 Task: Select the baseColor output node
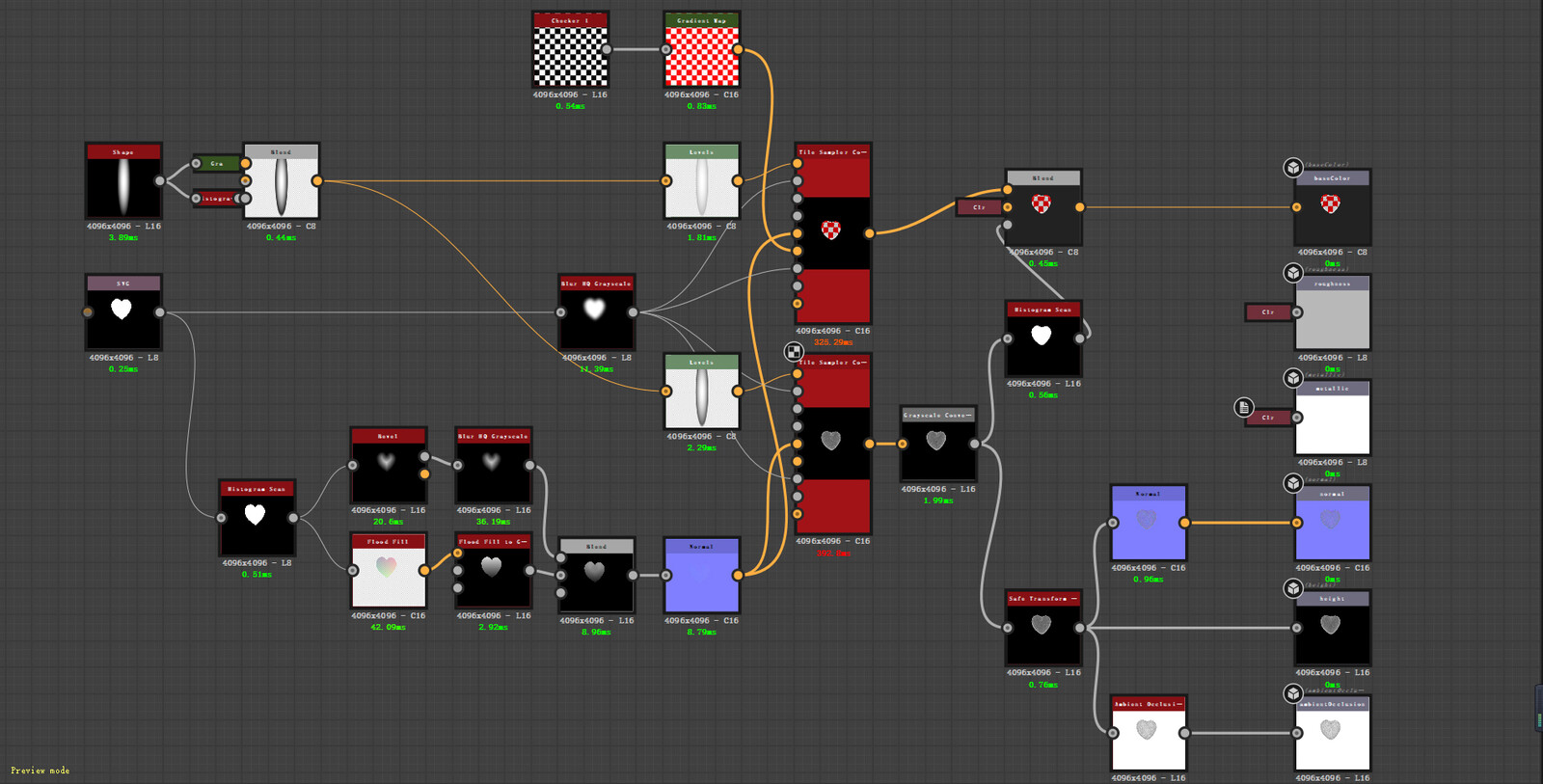[x=1332, y=207]
